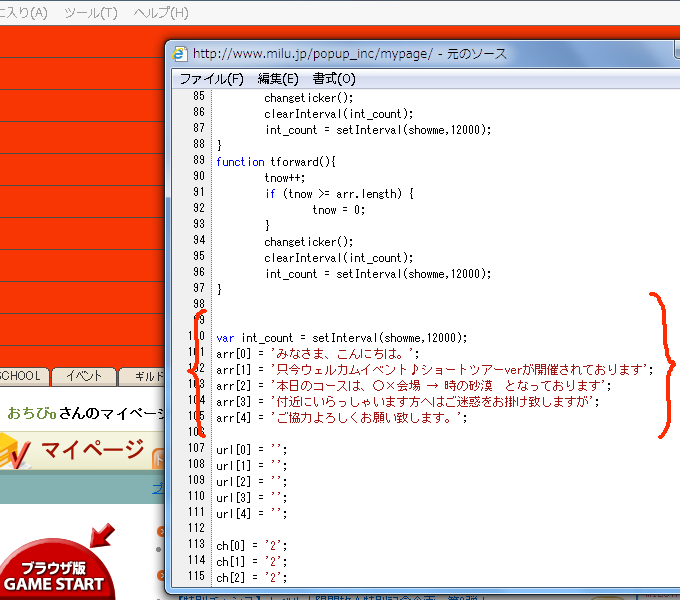Click the arr[0] みなさま、こんにちは code line
The image size is (680, 600).
[318, 354]
